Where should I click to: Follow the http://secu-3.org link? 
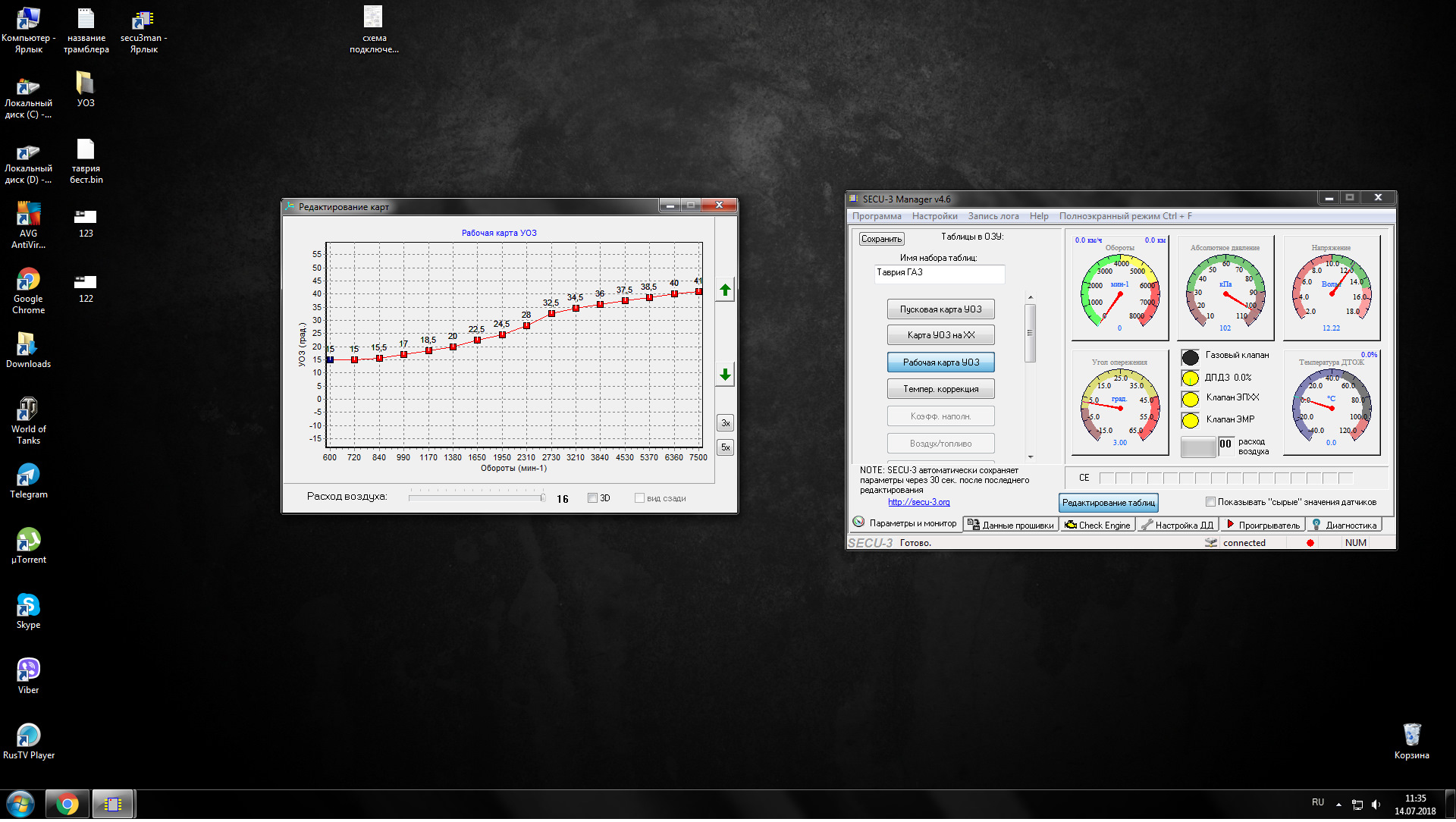918,503
